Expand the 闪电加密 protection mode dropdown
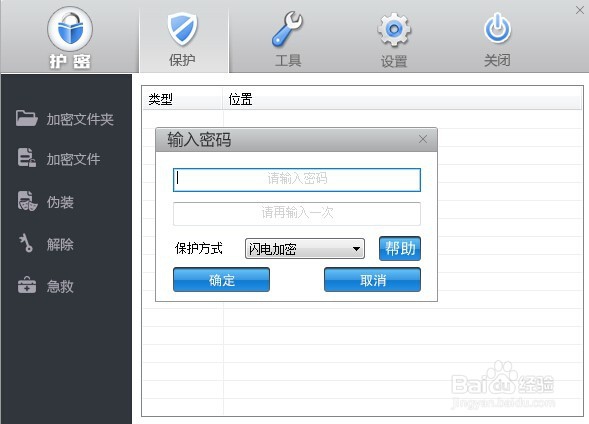Viewport: 589px width, 424px height. click(x=305, y=249)
